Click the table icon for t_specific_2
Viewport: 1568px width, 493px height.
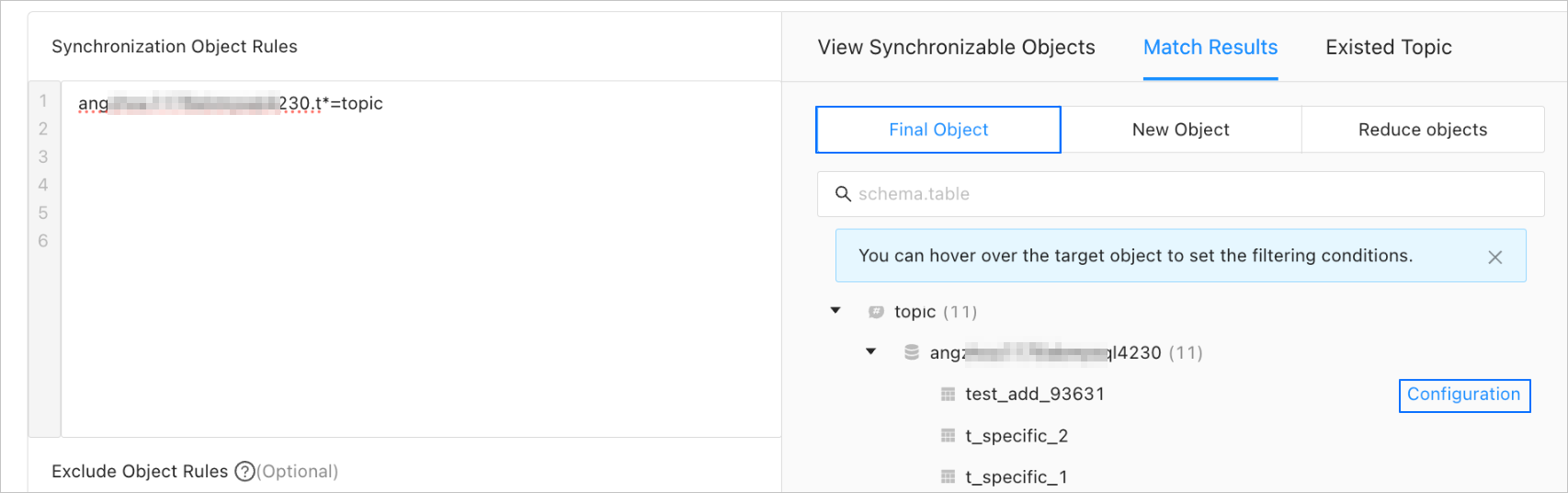[948, 436]
